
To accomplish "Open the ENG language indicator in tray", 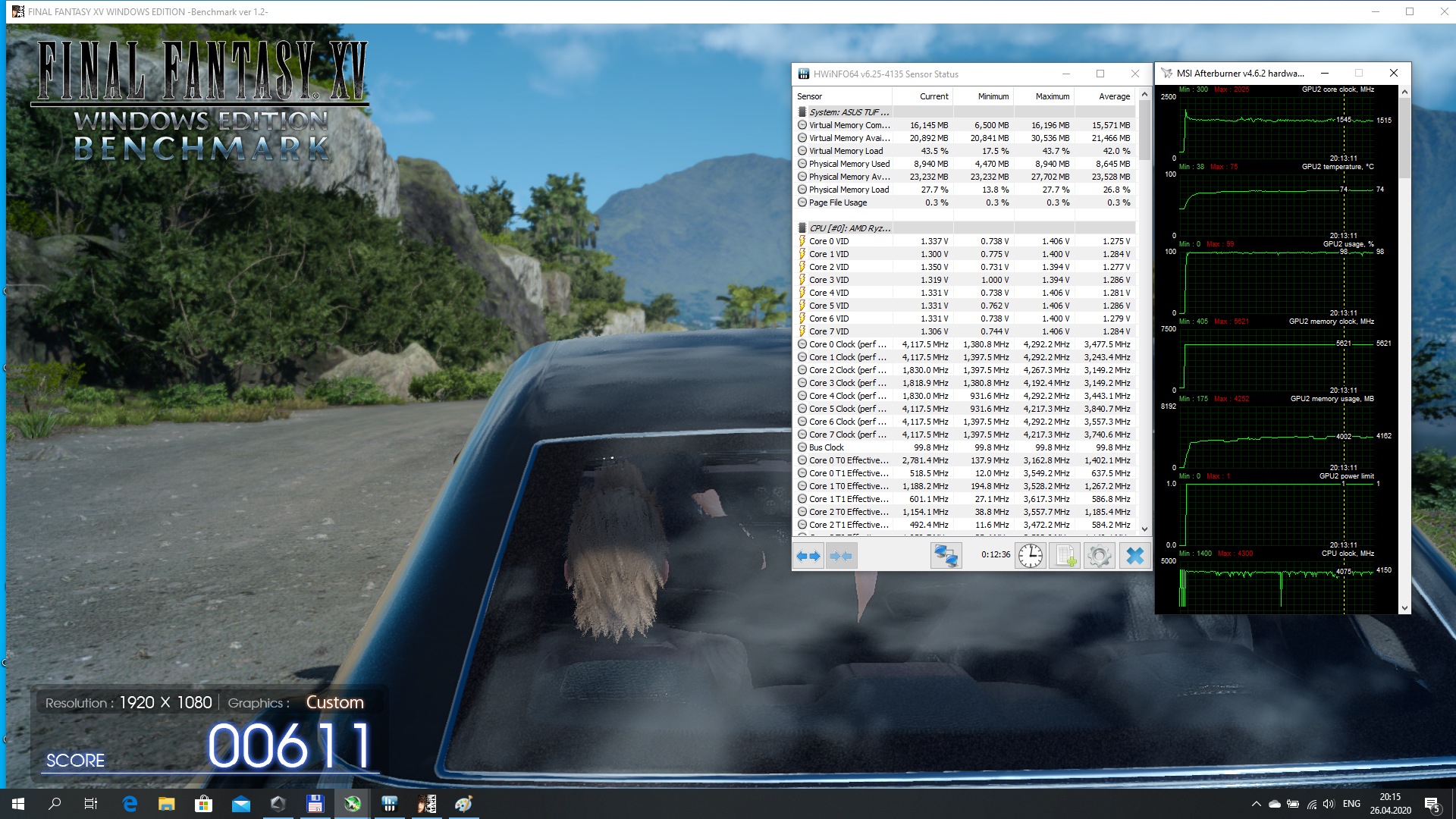I will [1351, 804].
